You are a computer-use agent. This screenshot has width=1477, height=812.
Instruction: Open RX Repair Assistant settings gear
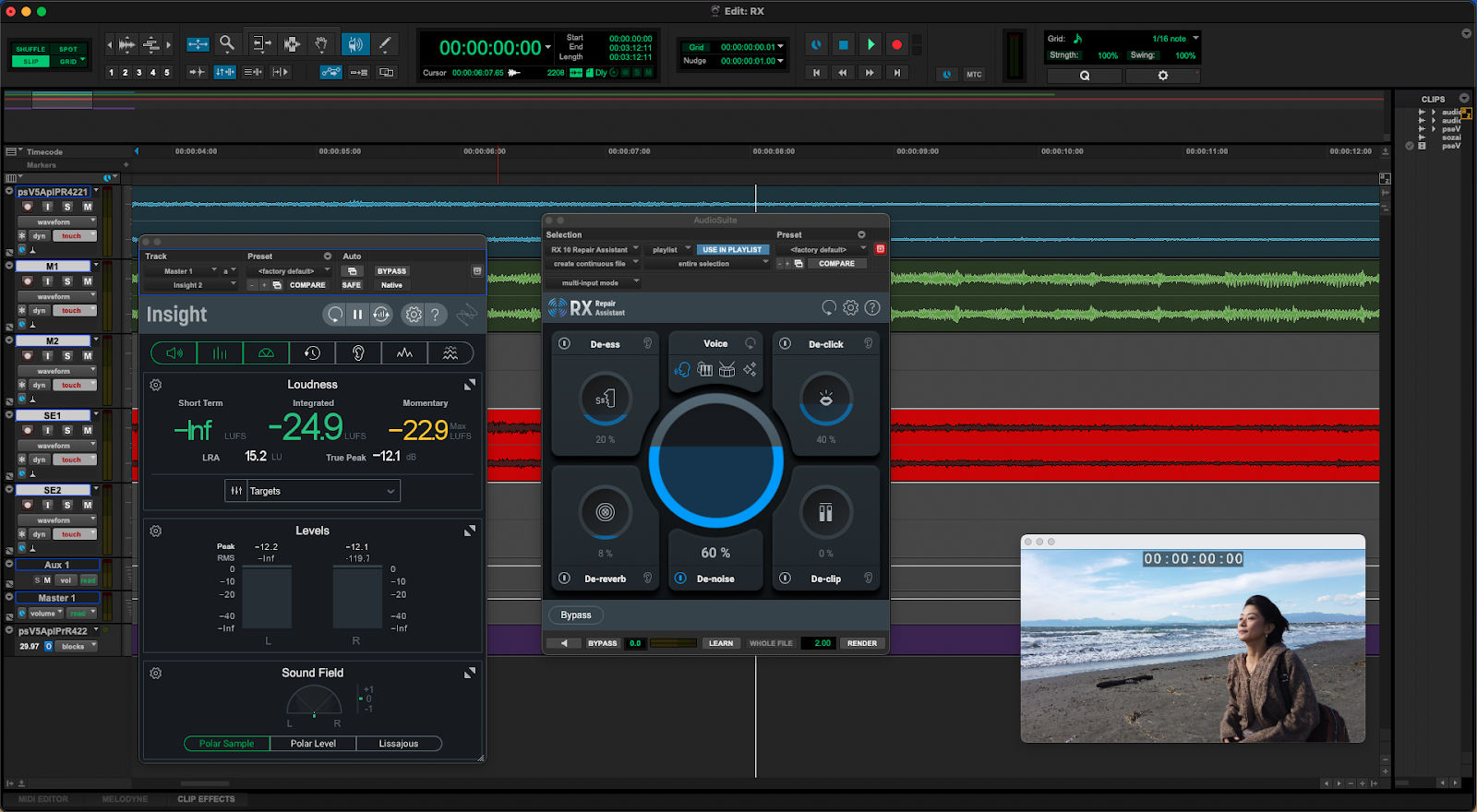click(851, 307)
